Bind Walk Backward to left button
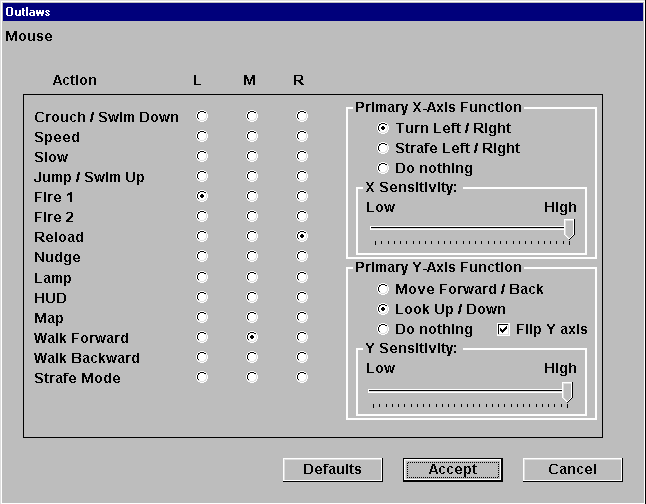Image resolution: width=646 pixels, height=504 pixels. pyautogui.click(x=202, y=357)
